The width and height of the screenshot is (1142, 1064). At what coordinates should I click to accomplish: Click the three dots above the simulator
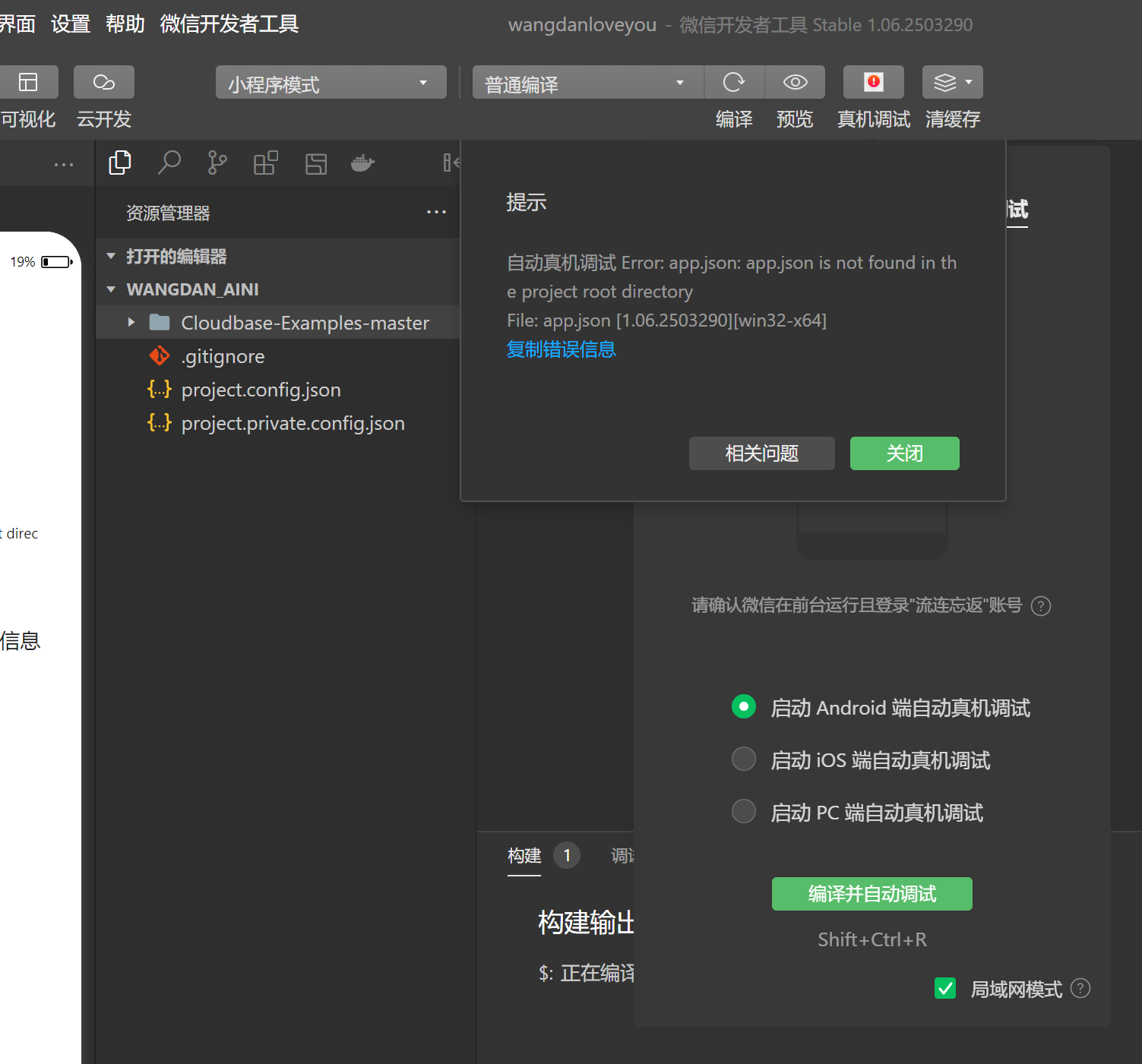(64, 165)
